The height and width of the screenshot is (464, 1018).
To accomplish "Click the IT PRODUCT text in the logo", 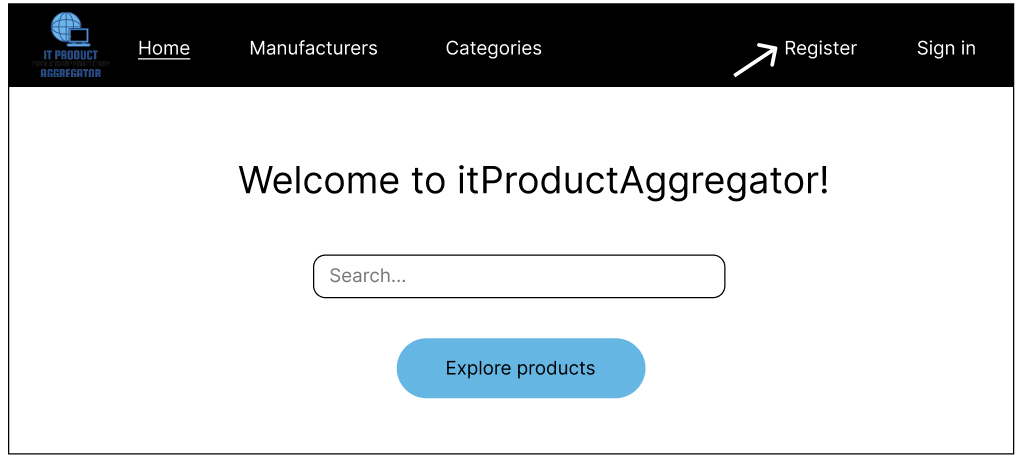I will tap(70, 55).
